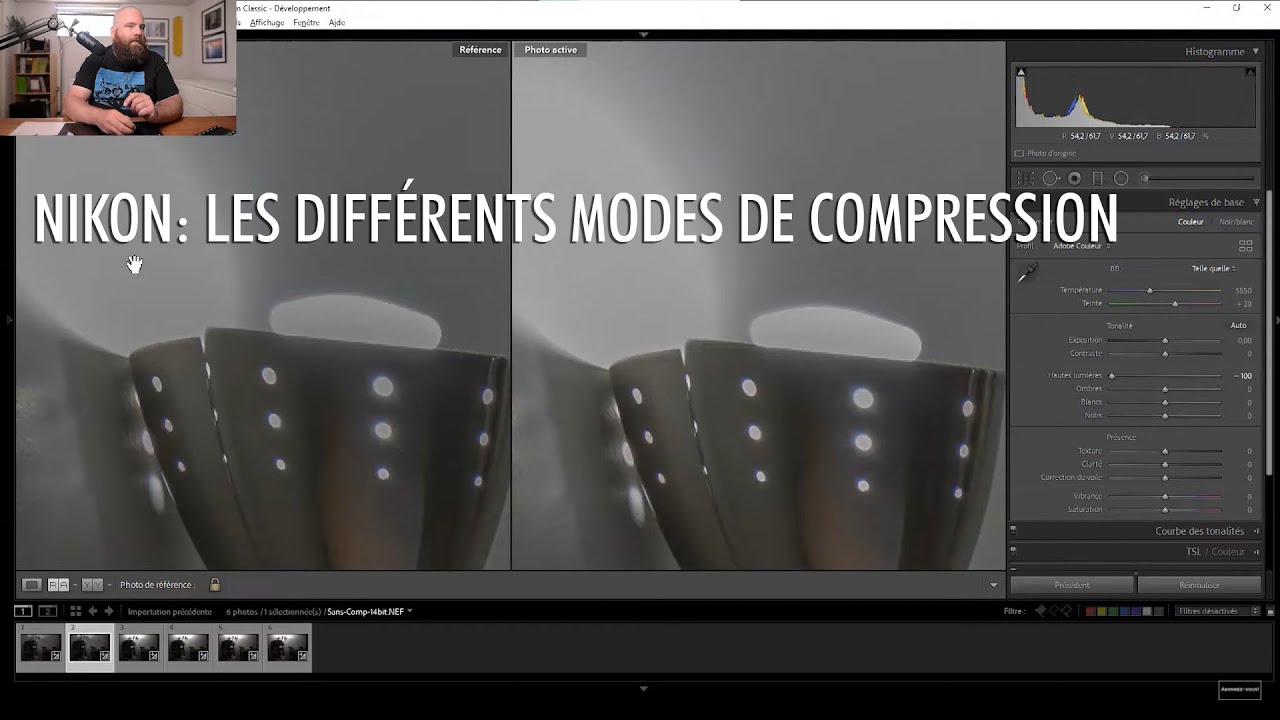Select Noir/blanc treatment option
Viewport: 1280px width, 720px height.
tap(1236, 222)
